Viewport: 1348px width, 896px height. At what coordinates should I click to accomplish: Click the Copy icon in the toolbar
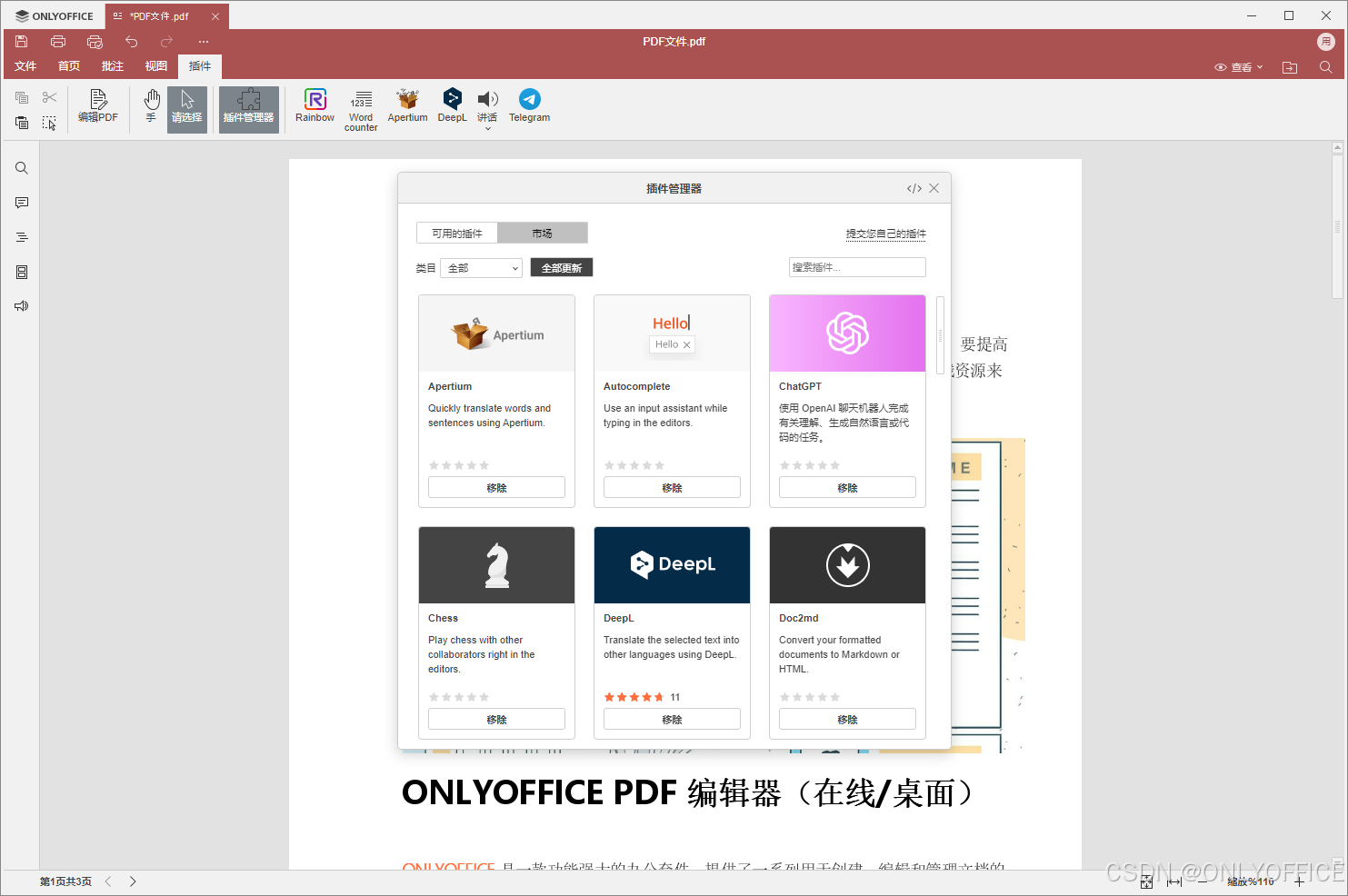[22, 97]
